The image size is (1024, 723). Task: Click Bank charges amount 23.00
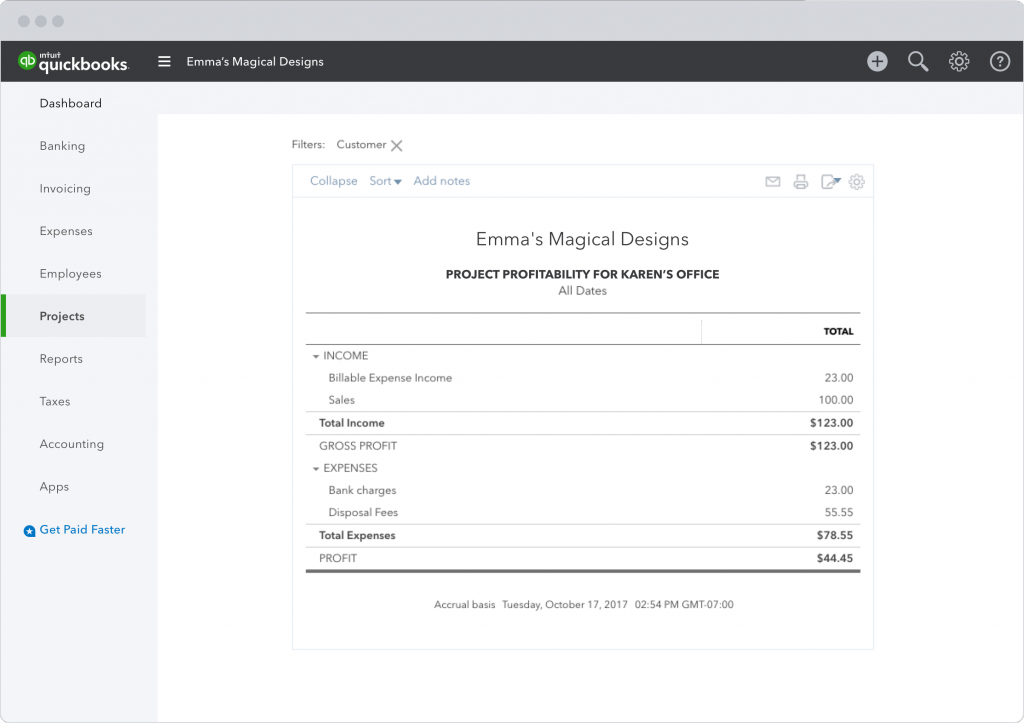(839, 490)
